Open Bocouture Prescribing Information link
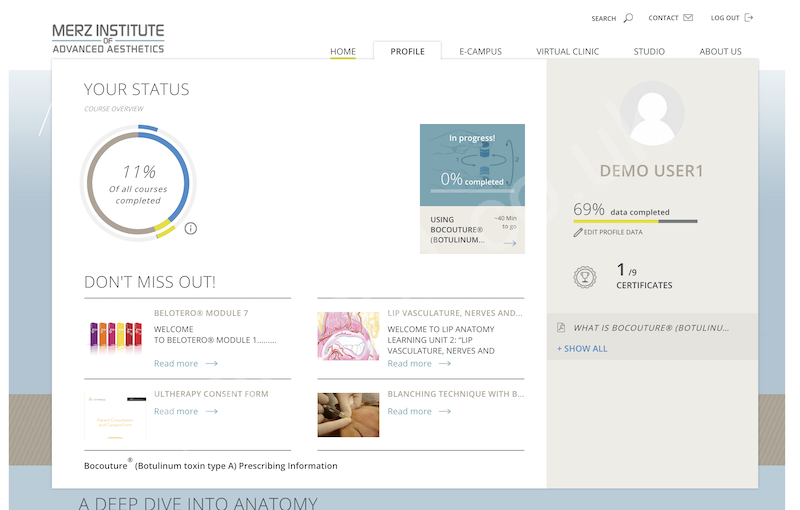Viewport: 800px width, 510px height. click(x=211, y=465)
